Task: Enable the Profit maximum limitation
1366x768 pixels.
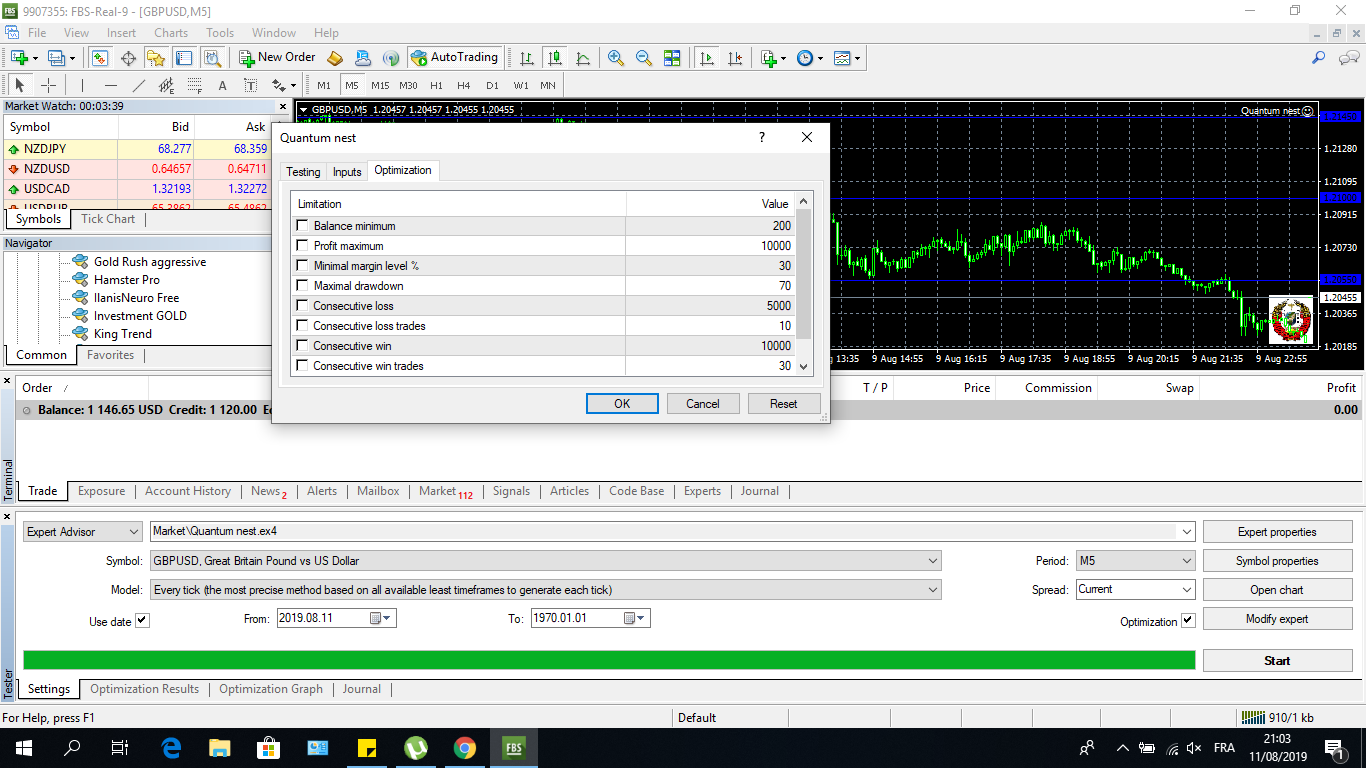Action: [302, 246]
